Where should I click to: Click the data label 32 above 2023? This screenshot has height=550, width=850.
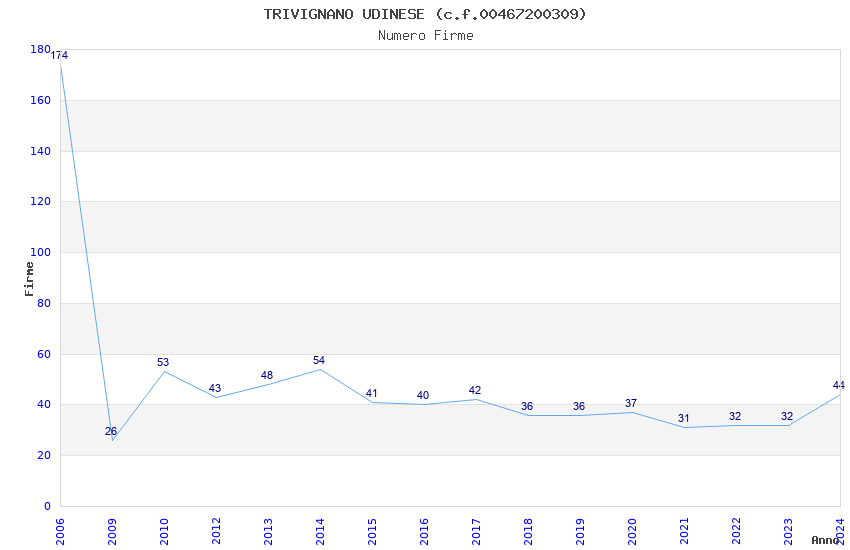coord(787,416)
